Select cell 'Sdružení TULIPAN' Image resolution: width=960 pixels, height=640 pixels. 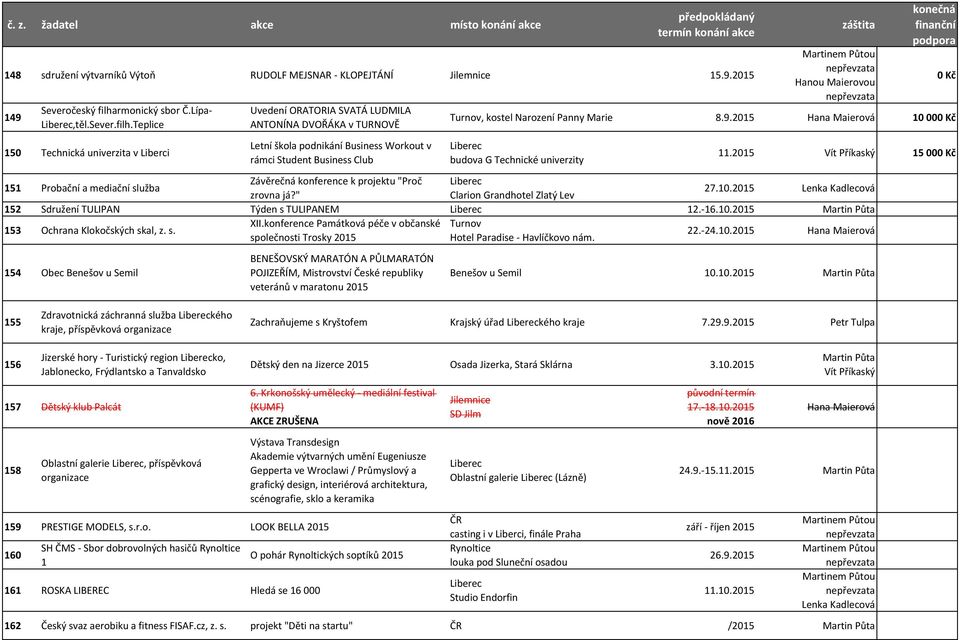pyautogui.click(x=80, y=209)
